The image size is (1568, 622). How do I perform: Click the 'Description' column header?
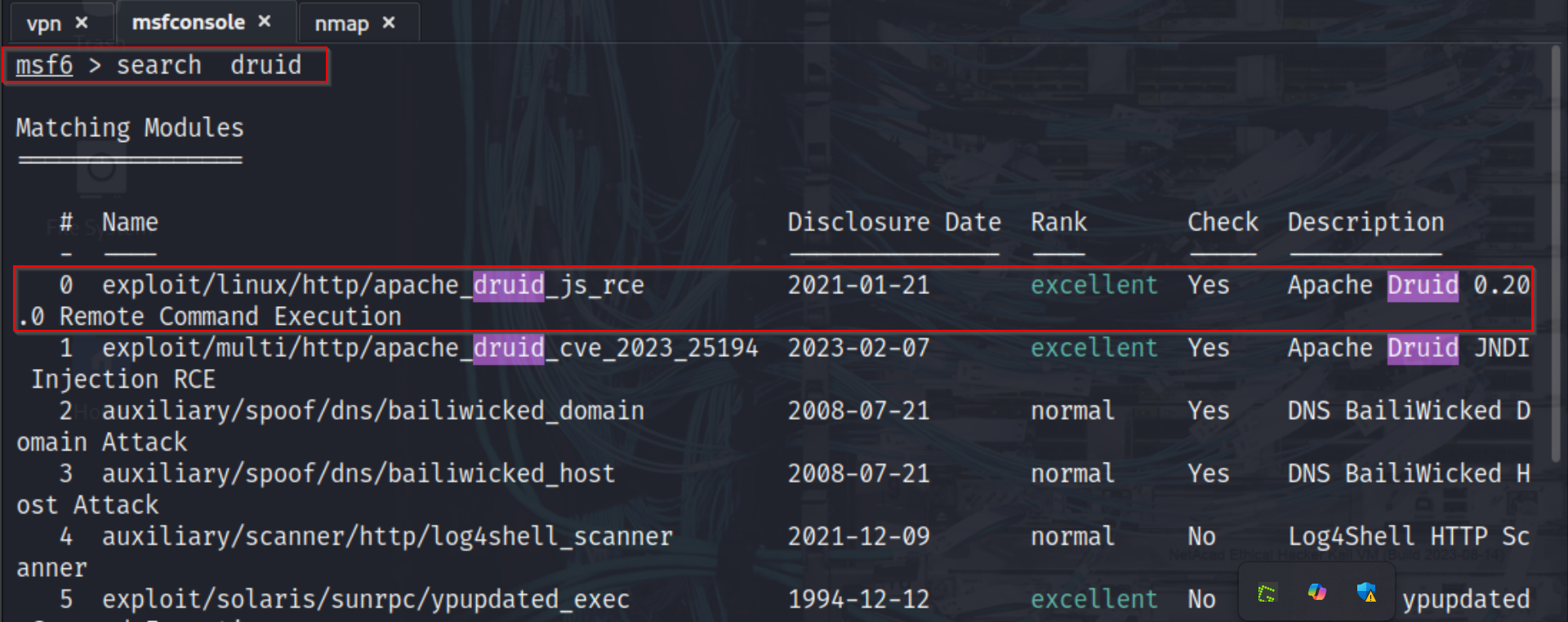pos(1365,223)
